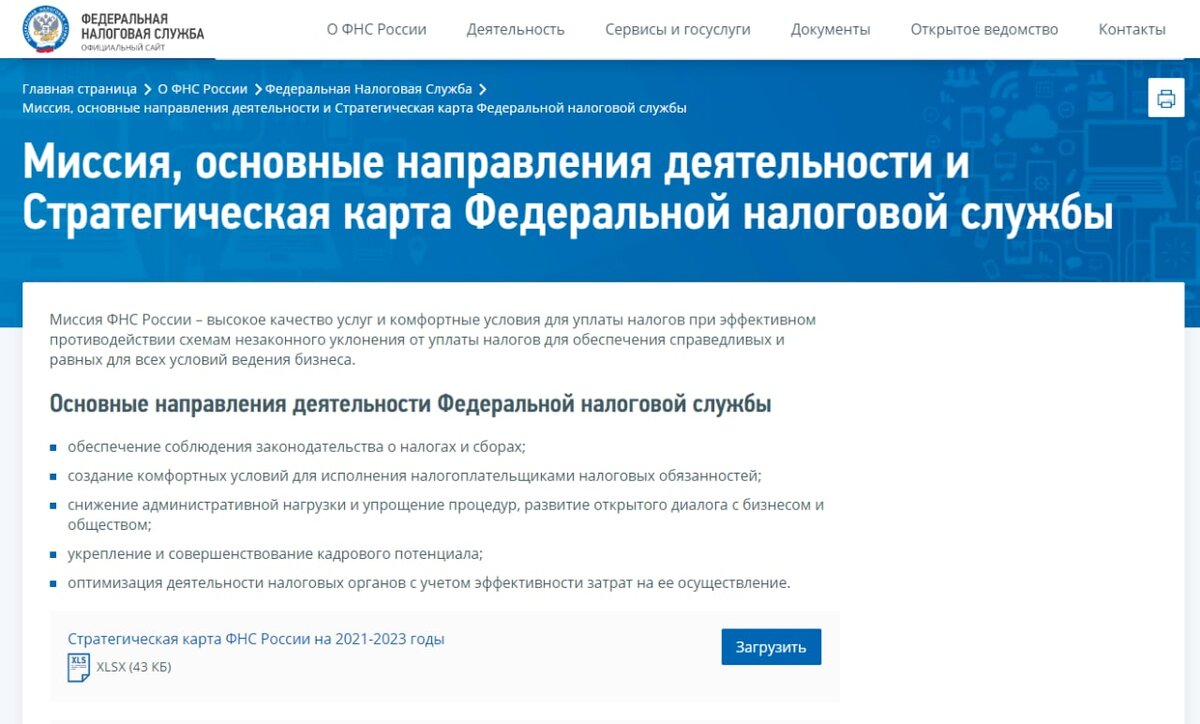Open «Стратегическая карта ФНС России на 2021-2023 годы» link
Screen dimensions: 1200x724
pyautogui.click(x=256, y=639)
